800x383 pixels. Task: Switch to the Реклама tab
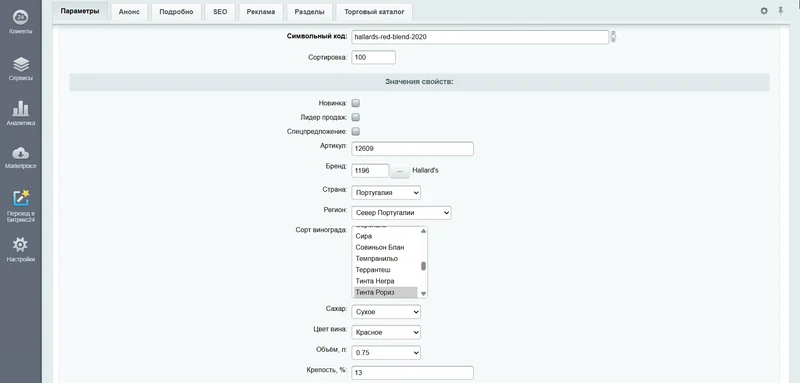click(x=261, y=12)
